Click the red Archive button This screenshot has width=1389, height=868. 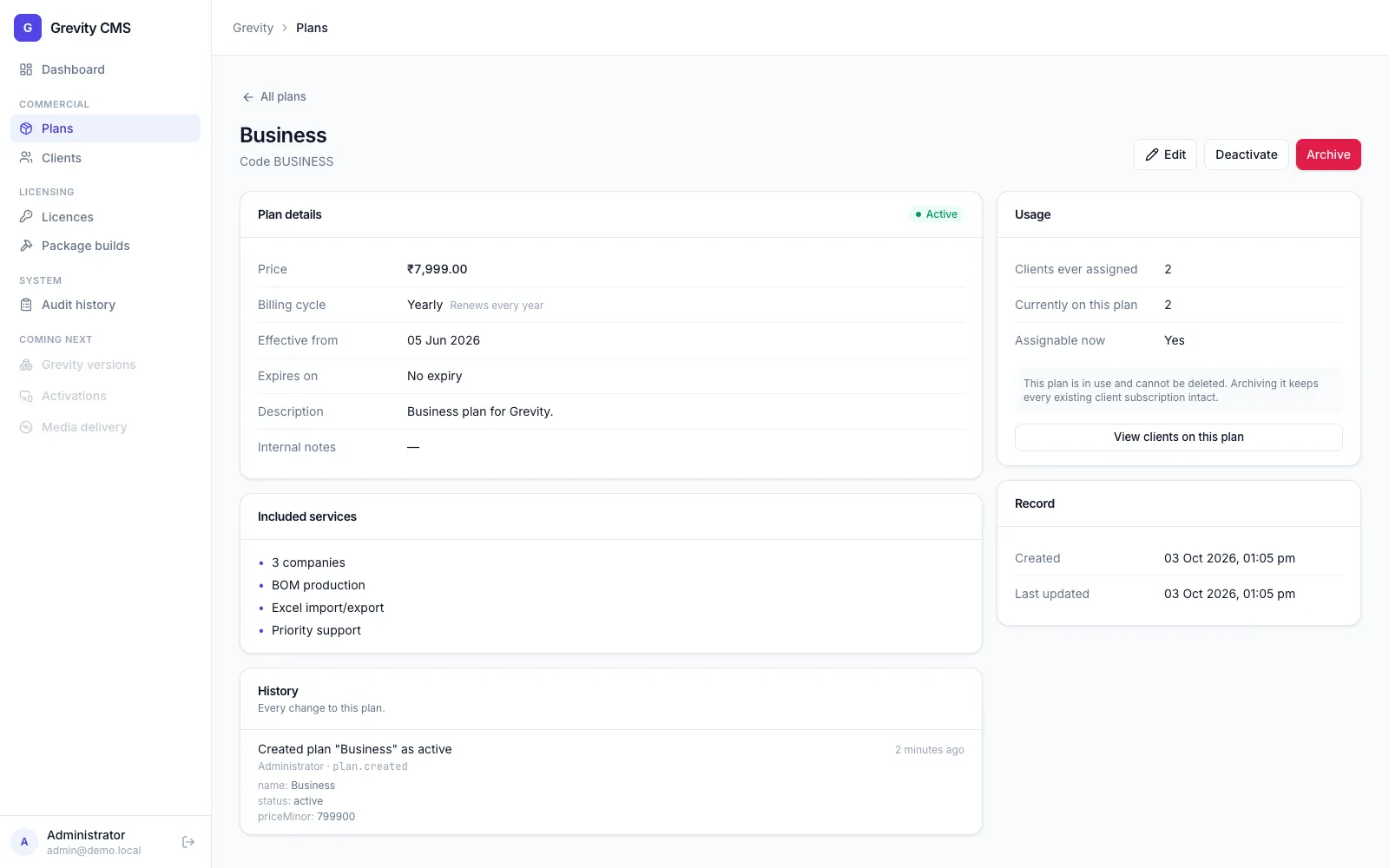click(1328, 155)
